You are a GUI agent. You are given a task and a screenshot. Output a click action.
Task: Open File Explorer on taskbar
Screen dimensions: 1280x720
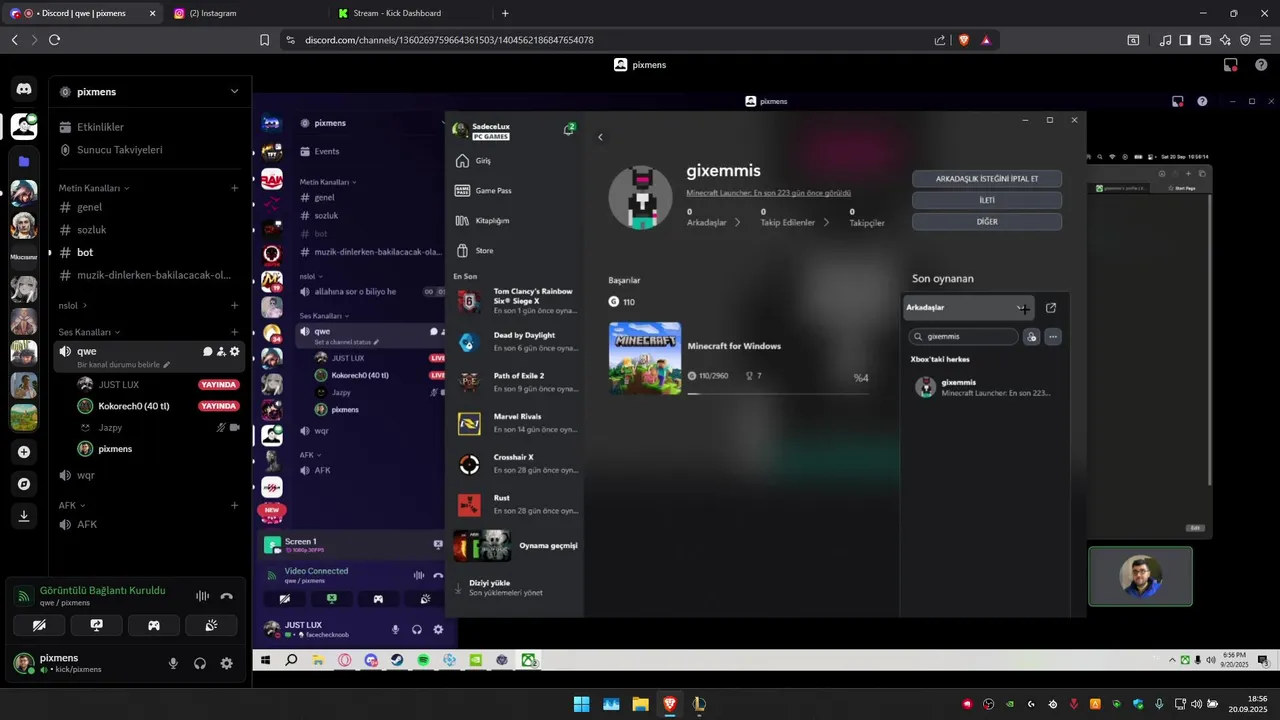click(640, 704)
